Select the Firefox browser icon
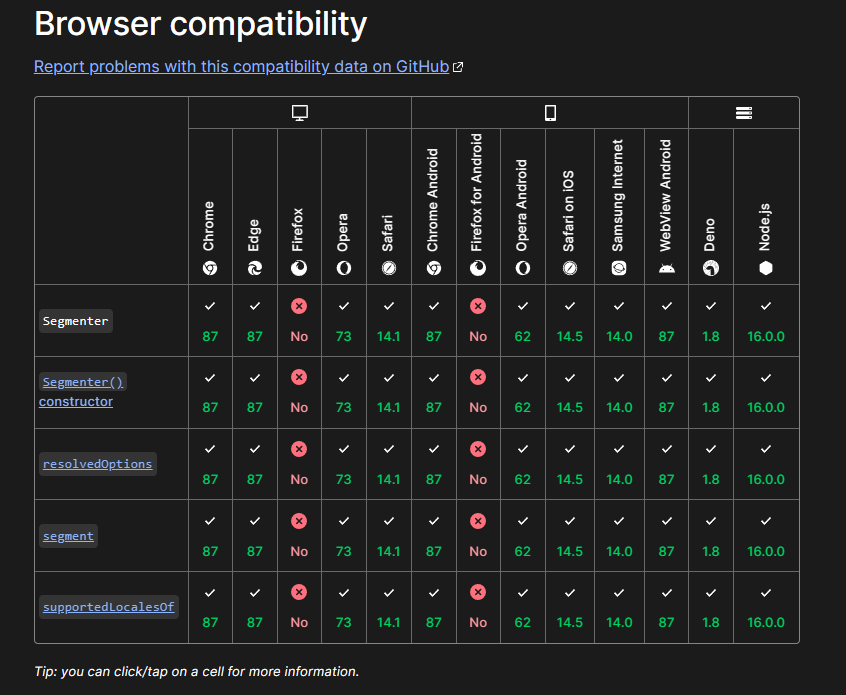846x695 pixels. click(x=299, y=267)
